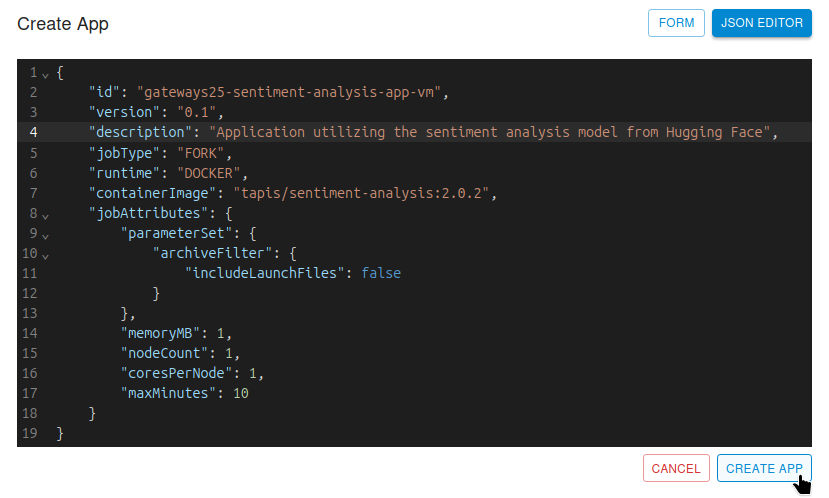Click the containerImage value string

[x=364, y=193]
